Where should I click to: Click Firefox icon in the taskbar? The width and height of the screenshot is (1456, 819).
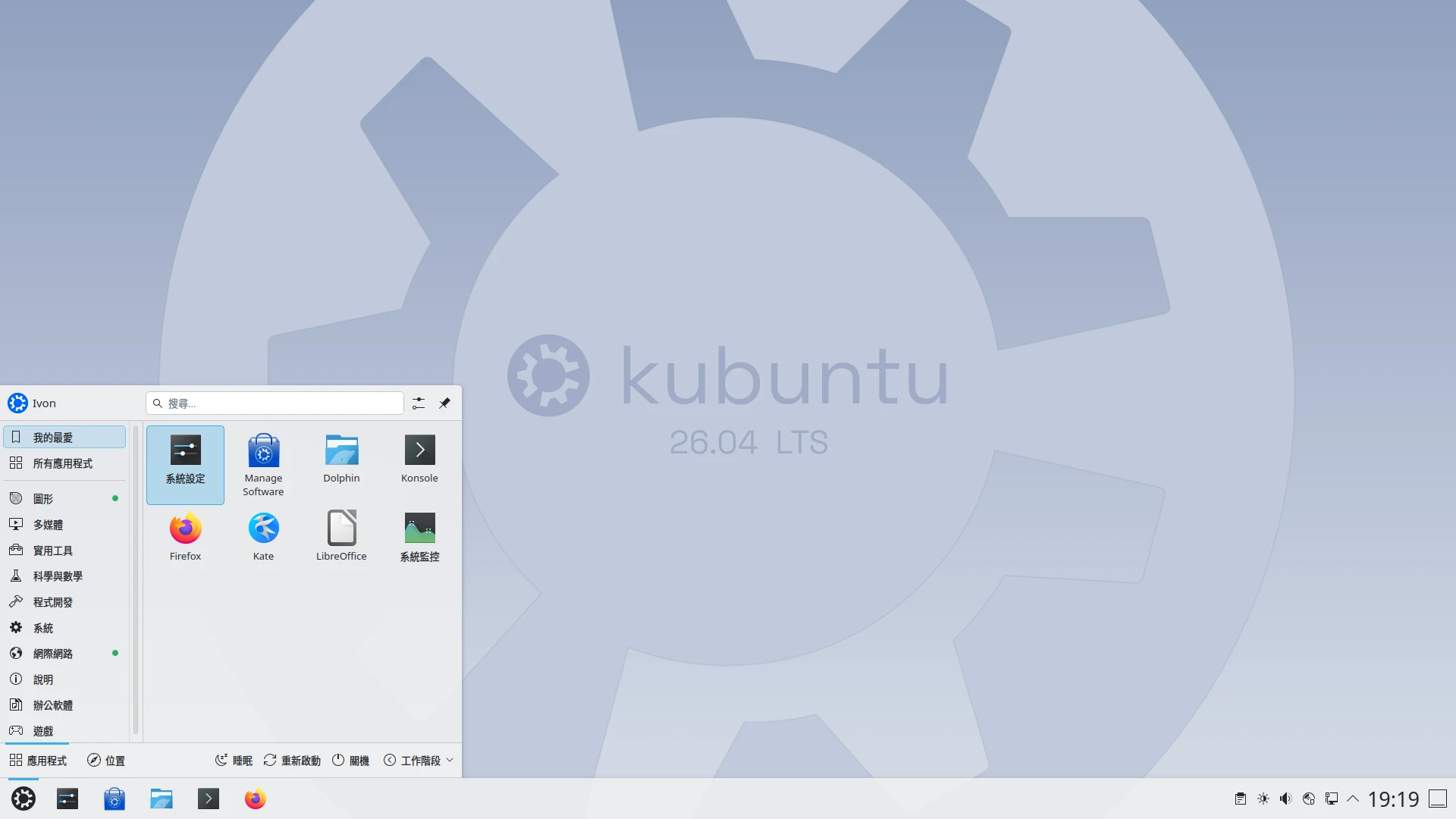click(255, 799)
